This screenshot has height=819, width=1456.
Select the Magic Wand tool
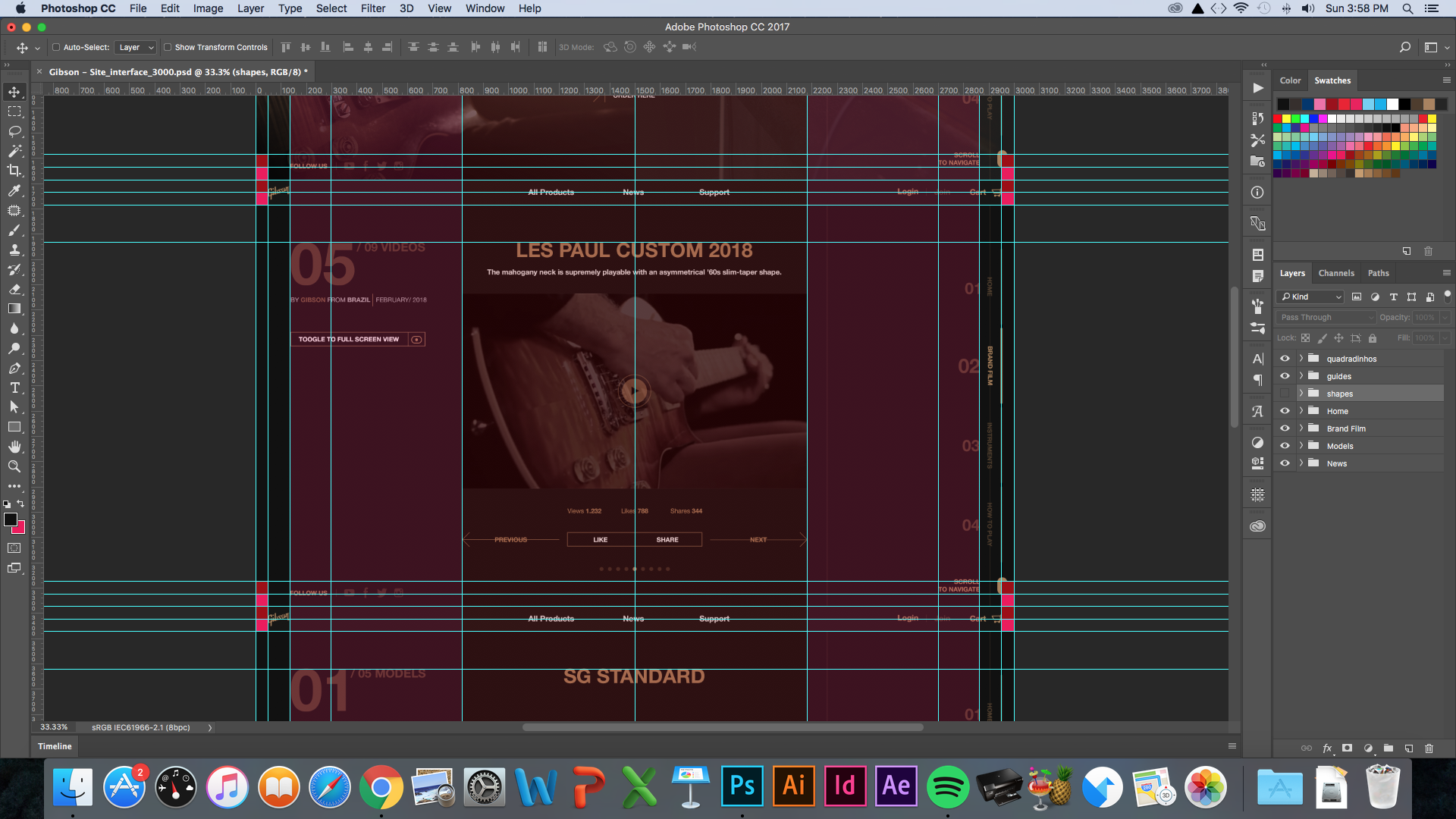(14, 151)
